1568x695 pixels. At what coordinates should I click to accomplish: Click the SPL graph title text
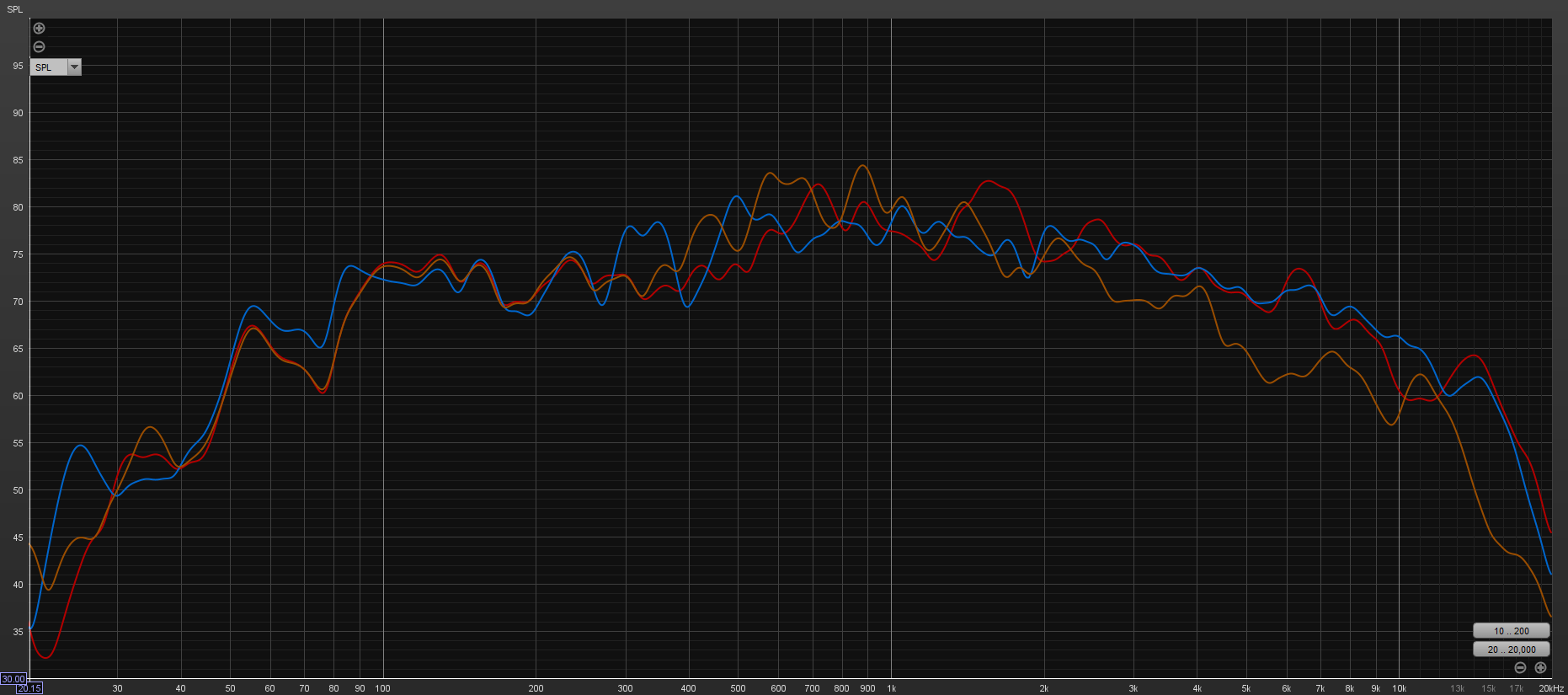click(14, 9)
